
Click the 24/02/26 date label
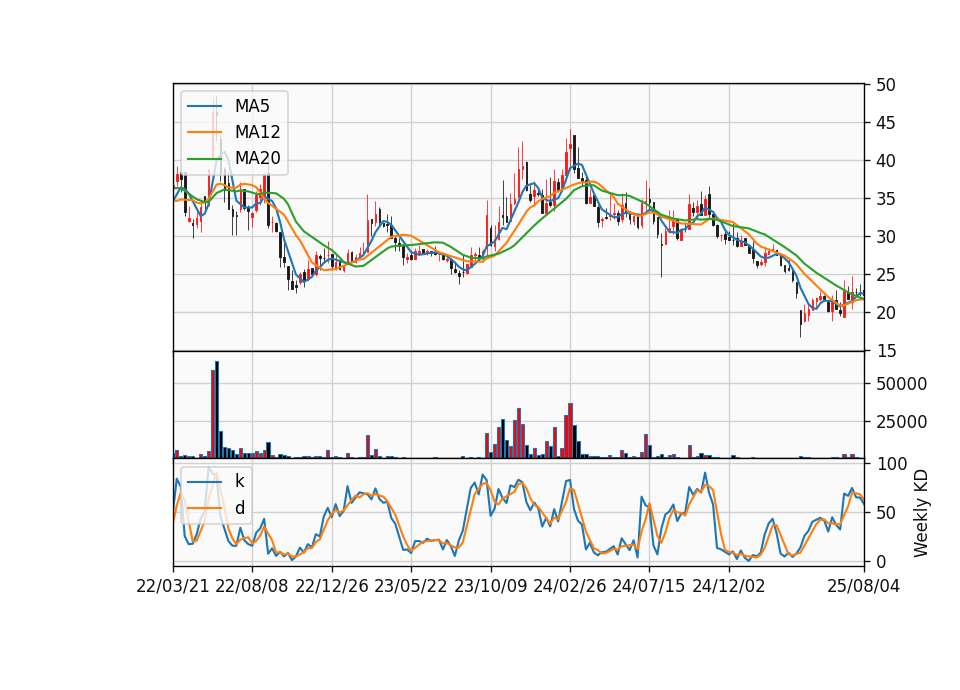pos(570,586)
